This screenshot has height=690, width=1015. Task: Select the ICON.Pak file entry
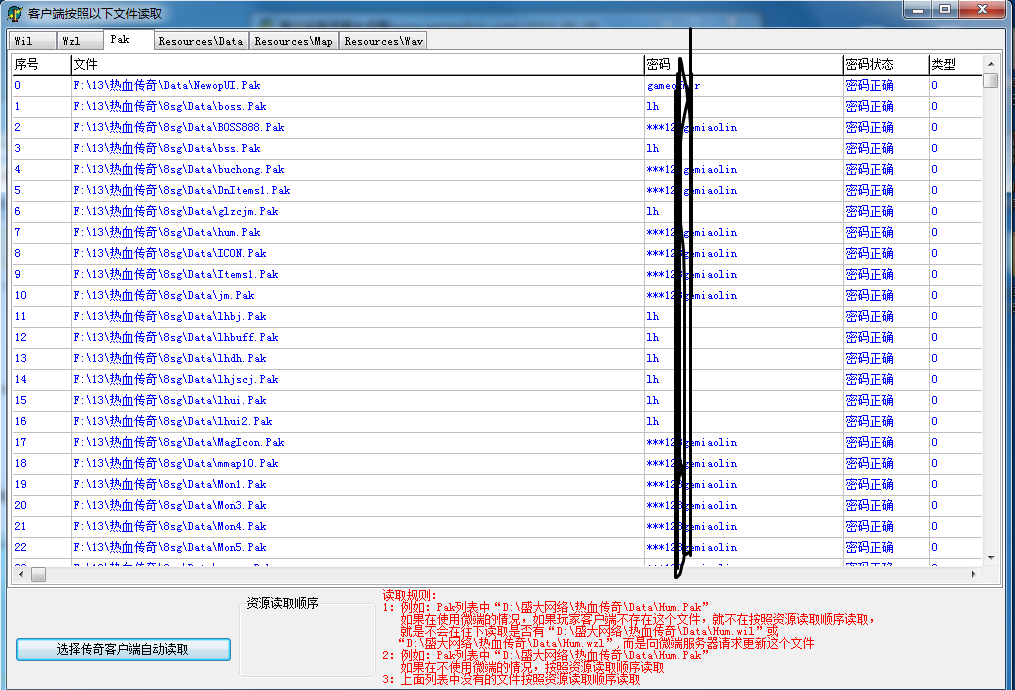tap(170, 253)
